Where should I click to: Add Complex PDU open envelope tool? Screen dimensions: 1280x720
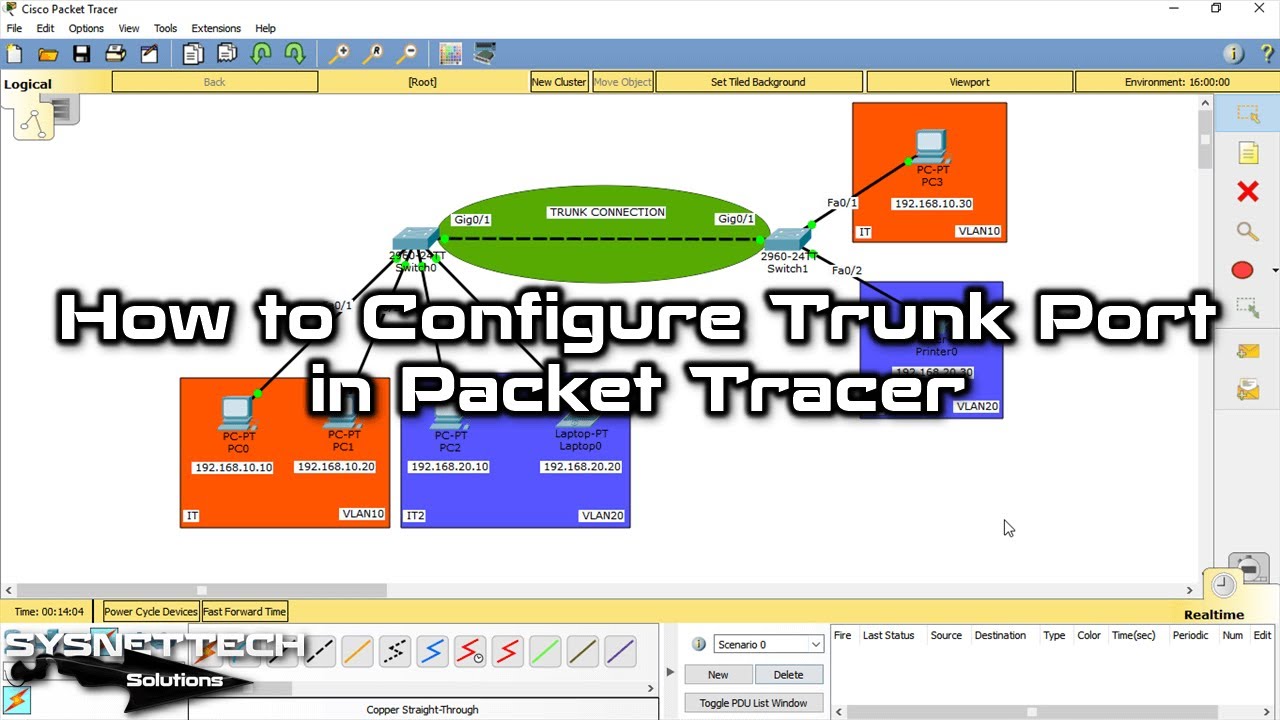[x=1247, y=390]
